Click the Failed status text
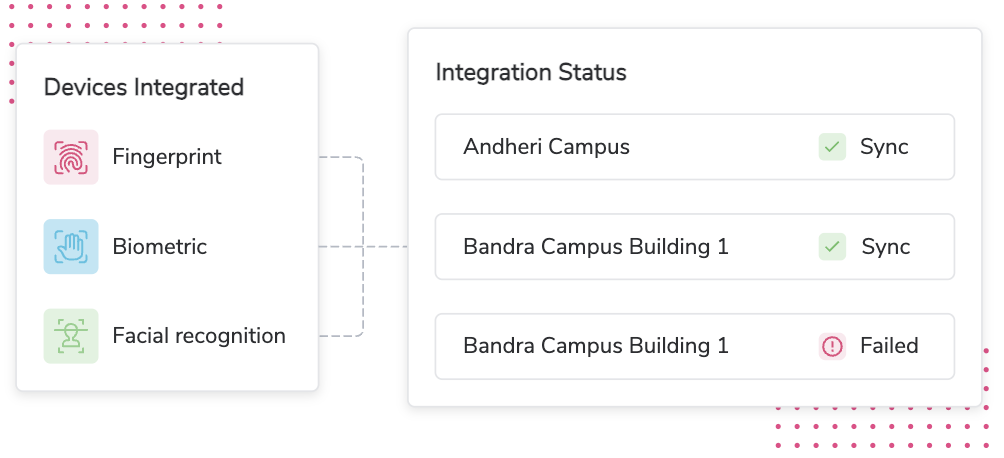1004x458 pixels. click(889, 346)
